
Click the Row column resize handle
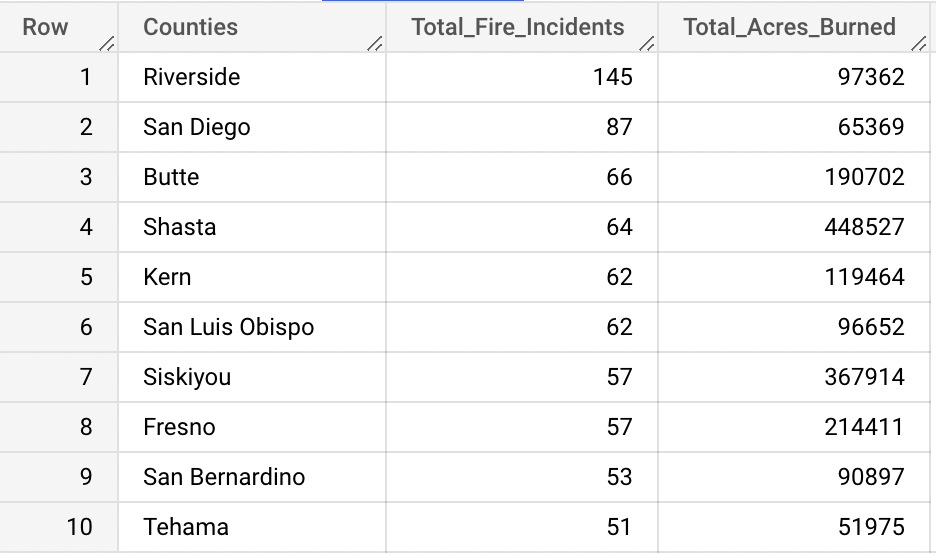pyautogui.click(x=108, y=43)
